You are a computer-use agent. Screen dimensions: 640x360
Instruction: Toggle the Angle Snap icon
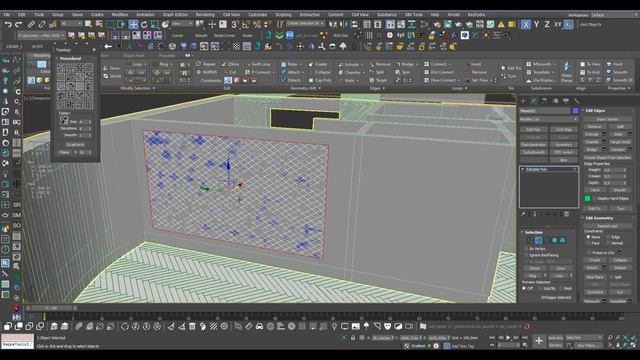click(246, 24)
